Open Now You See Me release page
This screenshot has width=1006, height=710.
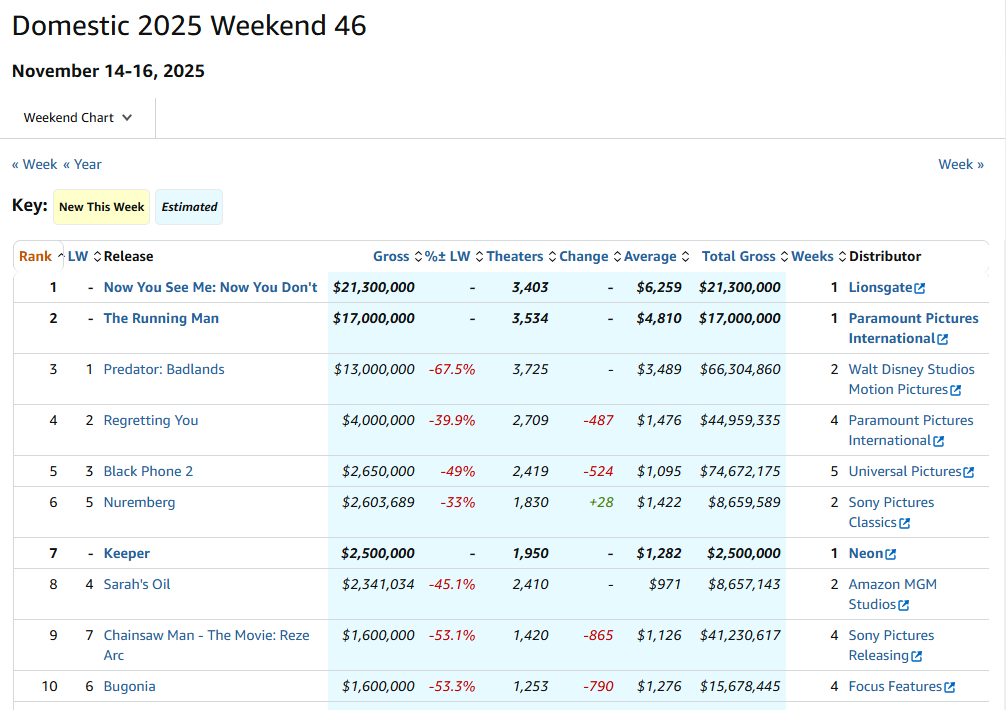coord(210,287)
